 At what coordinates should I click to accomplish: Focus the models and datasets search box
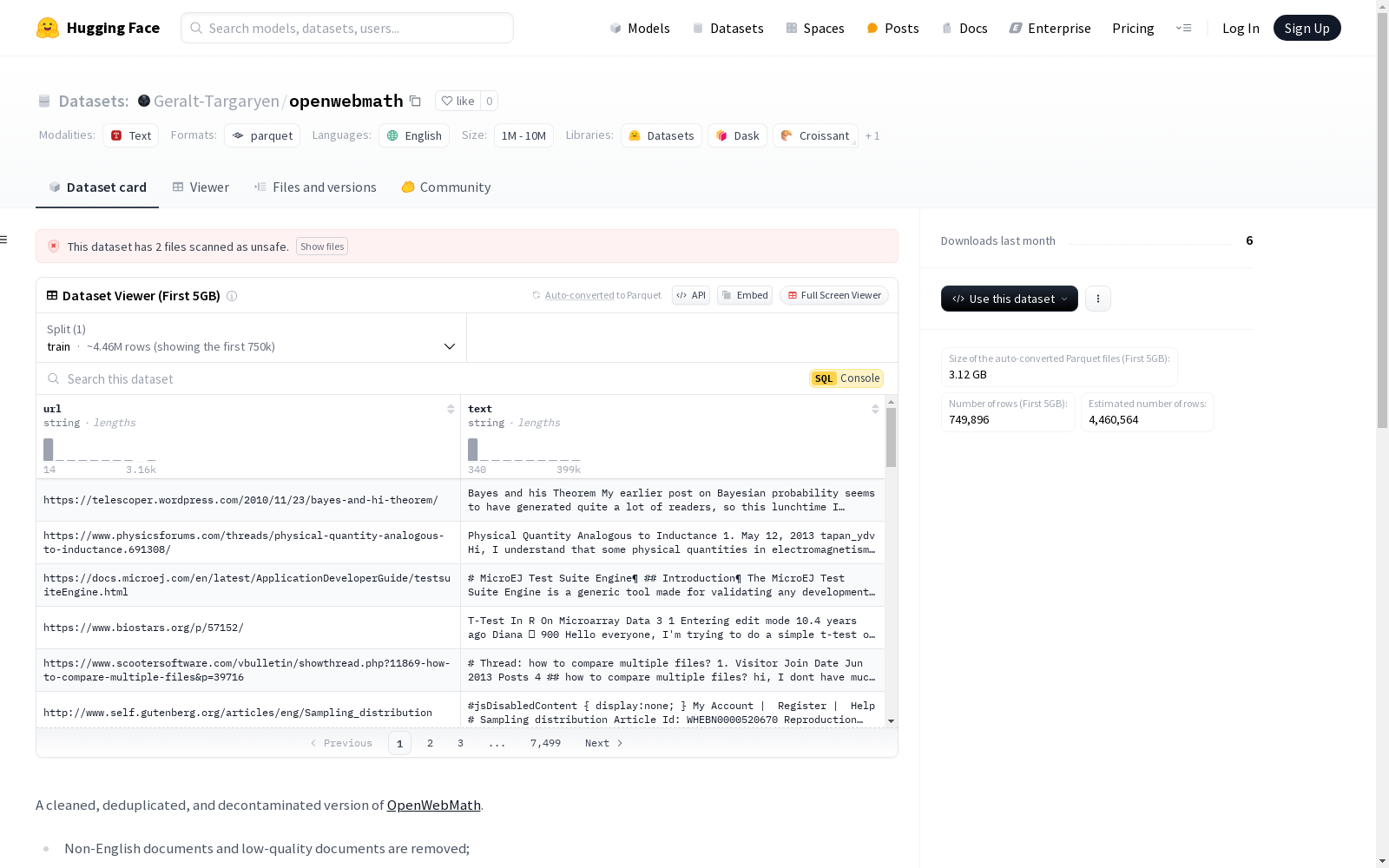[347, 28]
